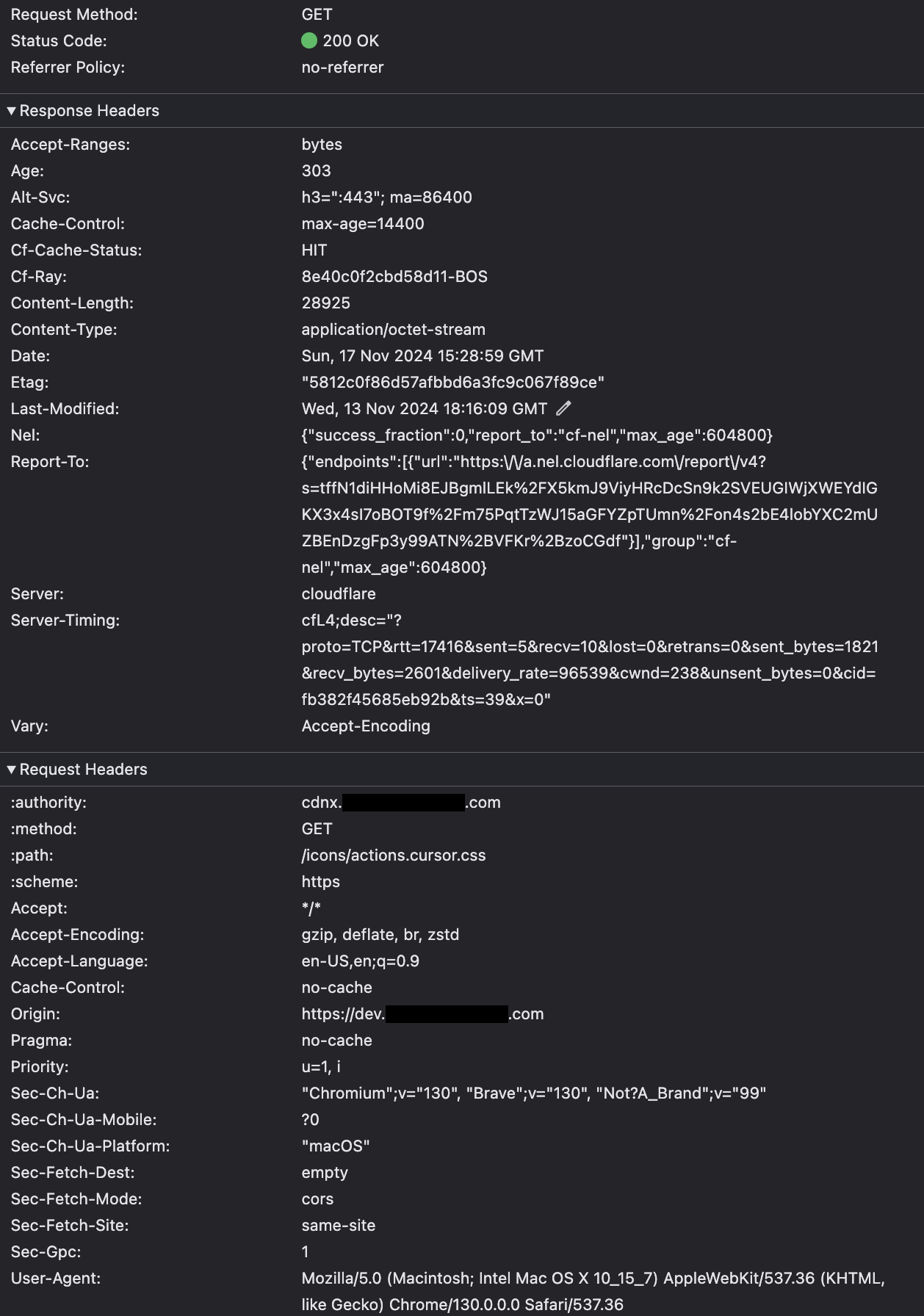
Task: Select the Etag value text
Action: point(455,382)
